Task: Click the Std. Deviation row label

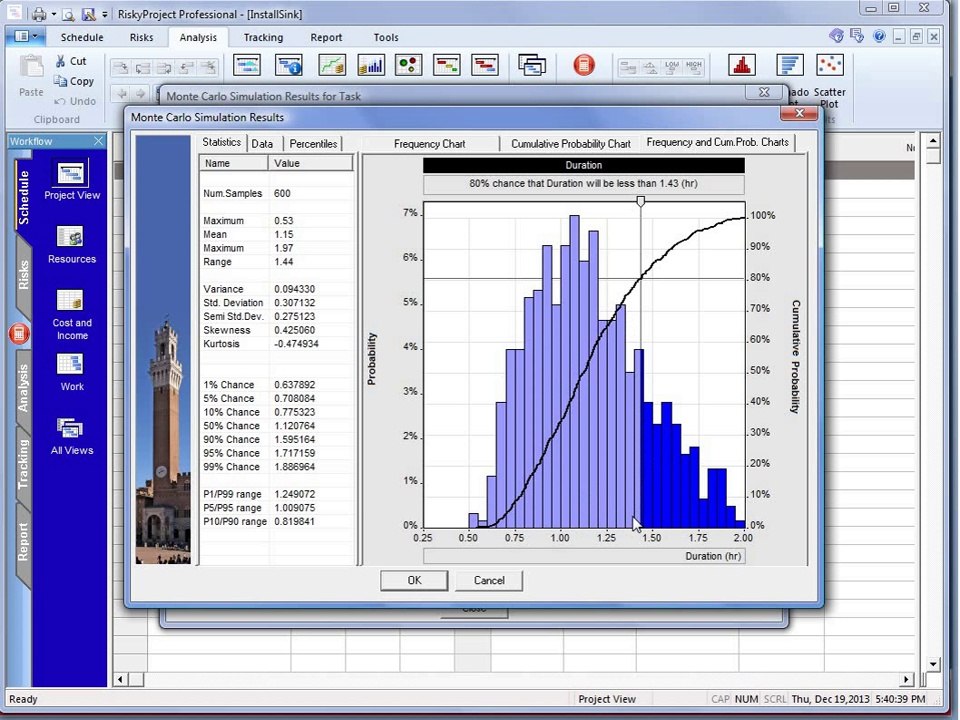Action: coord(233,302)
